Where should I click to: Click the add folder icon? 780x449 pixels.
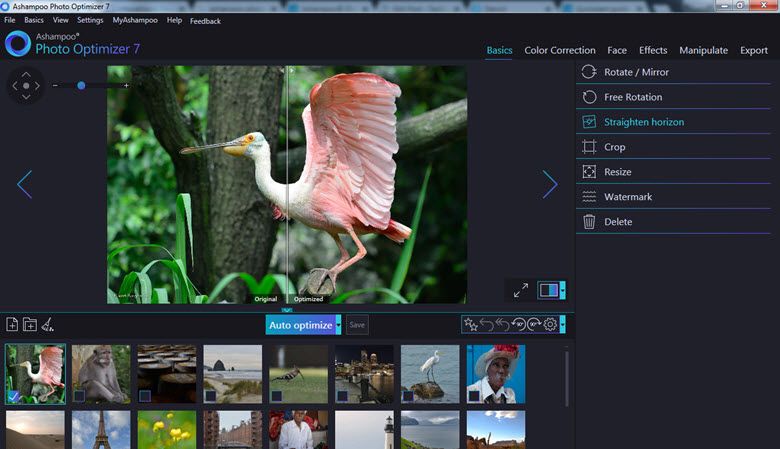[x=30, y=325]
